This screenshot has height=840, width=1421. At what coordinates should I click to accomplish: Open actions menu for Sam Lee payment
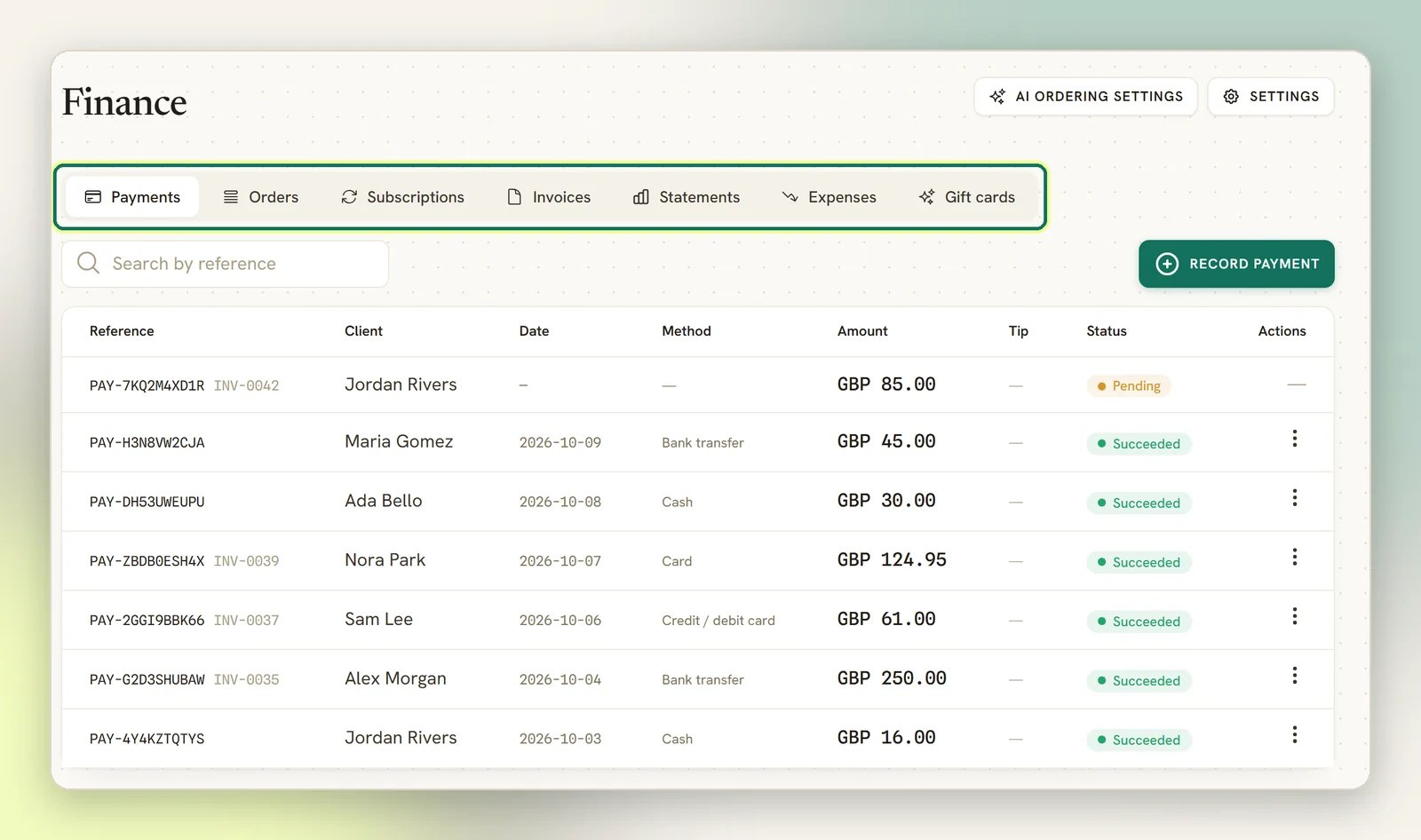pyautogui.click(x=1294, y=616)
